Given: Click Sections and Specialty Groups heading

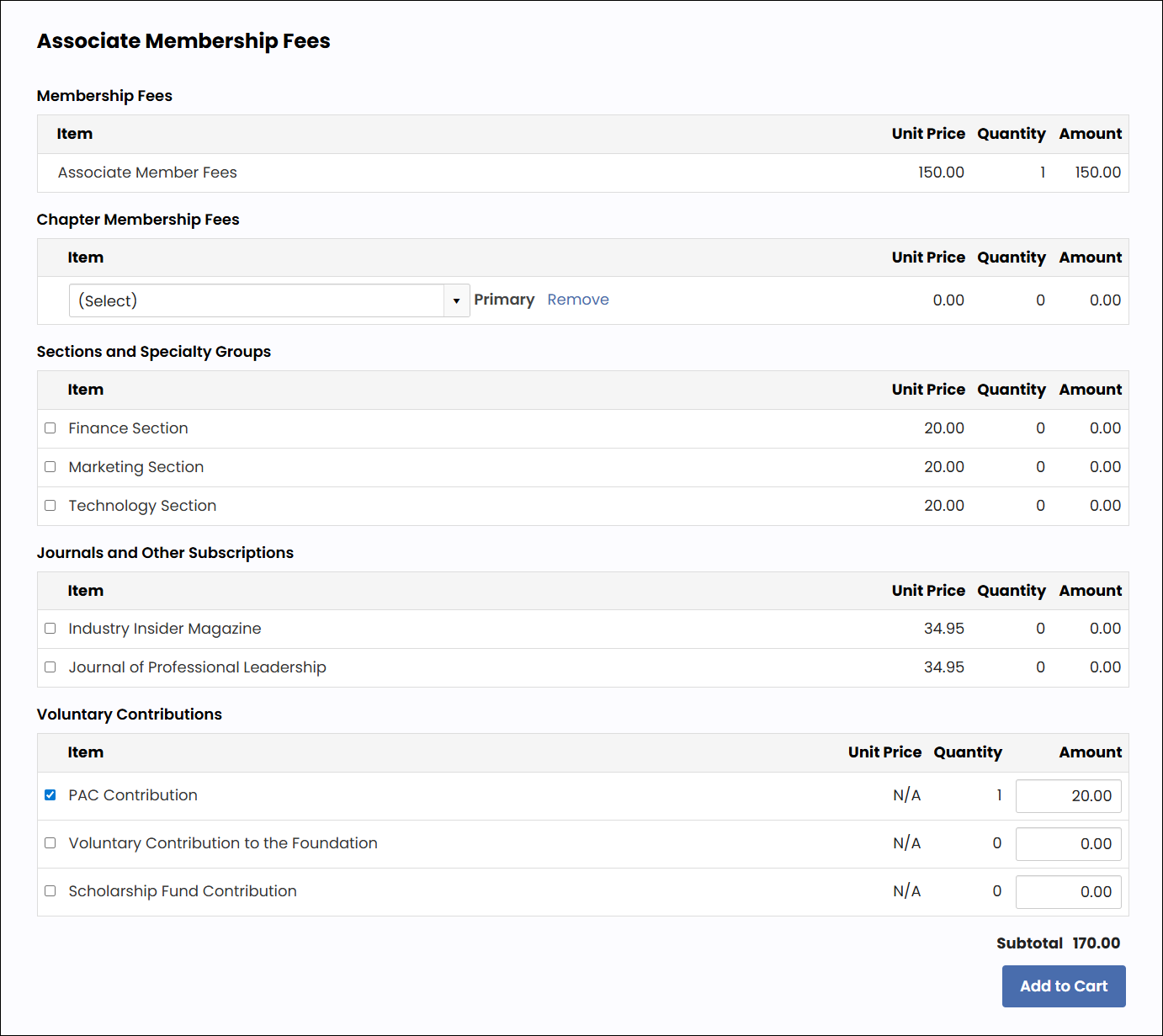Looking at the screenshot, I should pos(154,352).
